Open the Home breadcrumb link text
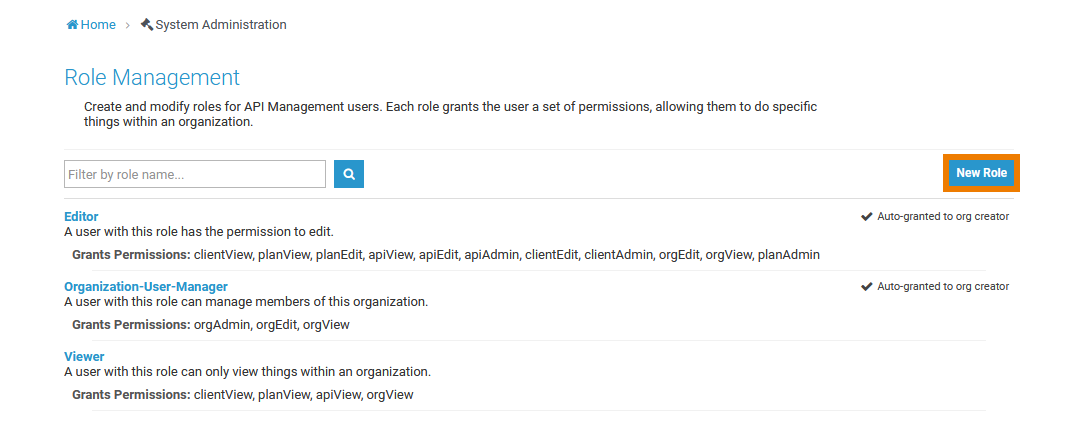This screenshot has height=425, width=1078. [x=98, y=25]
